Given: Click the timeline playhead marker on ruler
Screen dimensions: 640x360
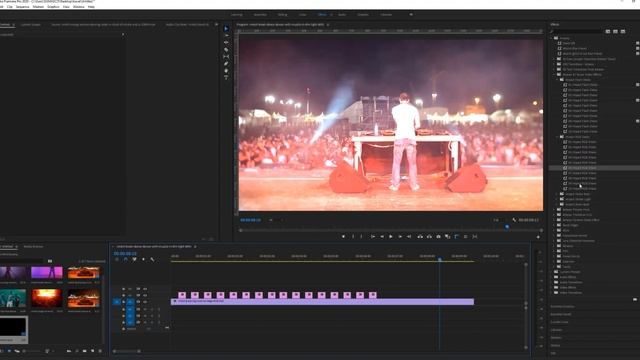Looking at the screenshot, I should click(440, 259).
